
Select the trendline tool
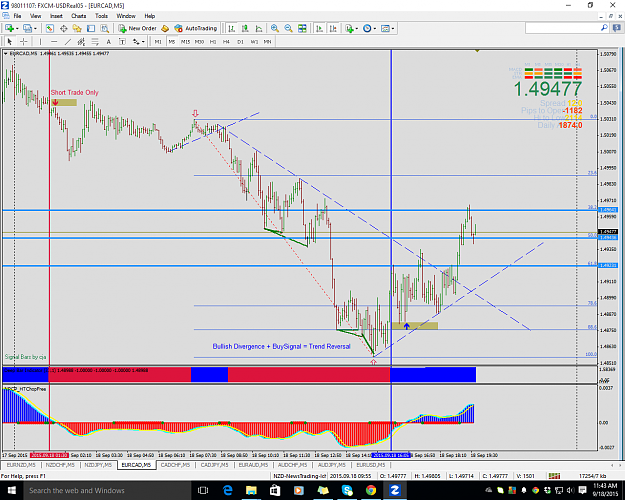pos(68,41)
